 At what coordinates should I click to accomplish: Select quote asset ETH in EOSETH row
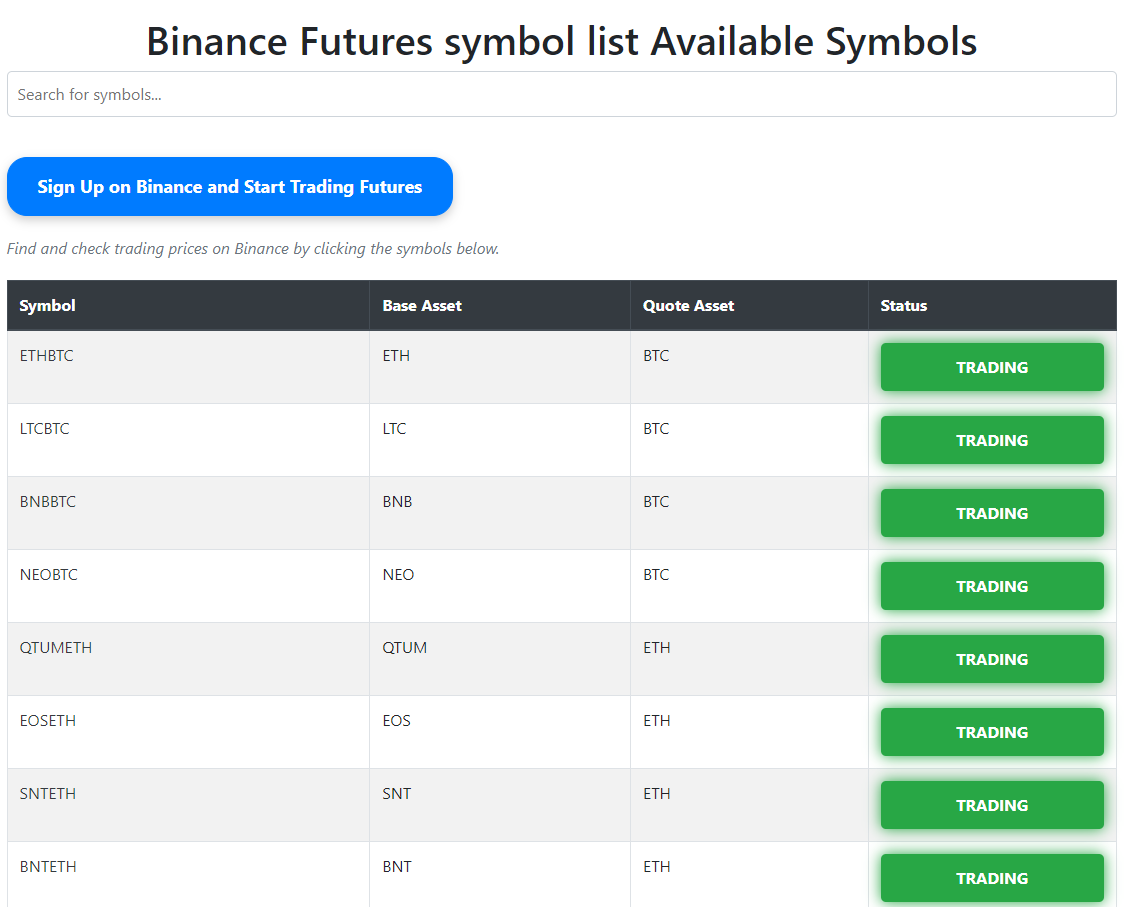click(x=657, y=721)
